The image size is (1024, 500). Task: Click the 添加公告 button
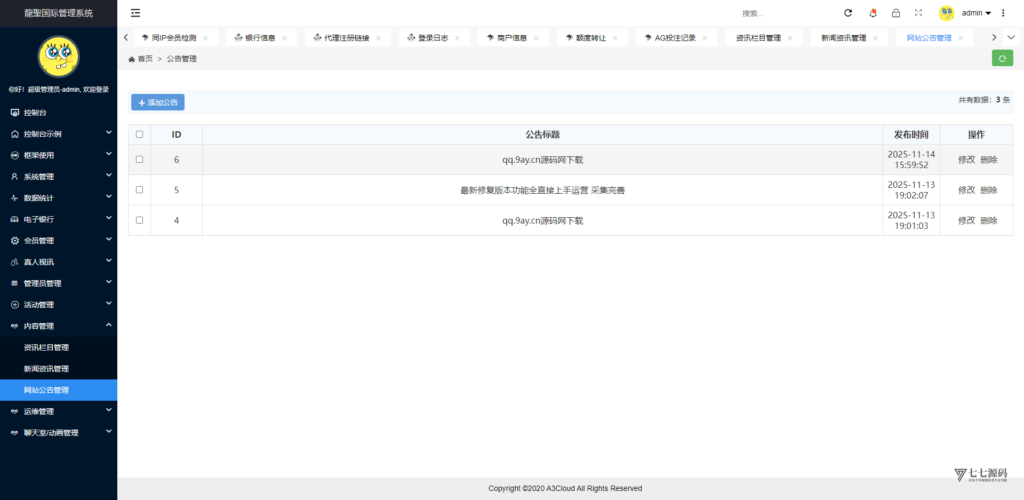[x=158, y=102]
